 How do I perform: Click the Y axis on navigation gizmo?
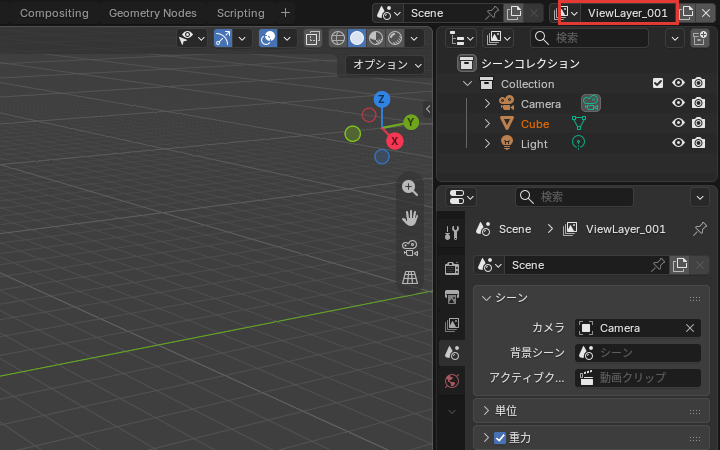411,122
